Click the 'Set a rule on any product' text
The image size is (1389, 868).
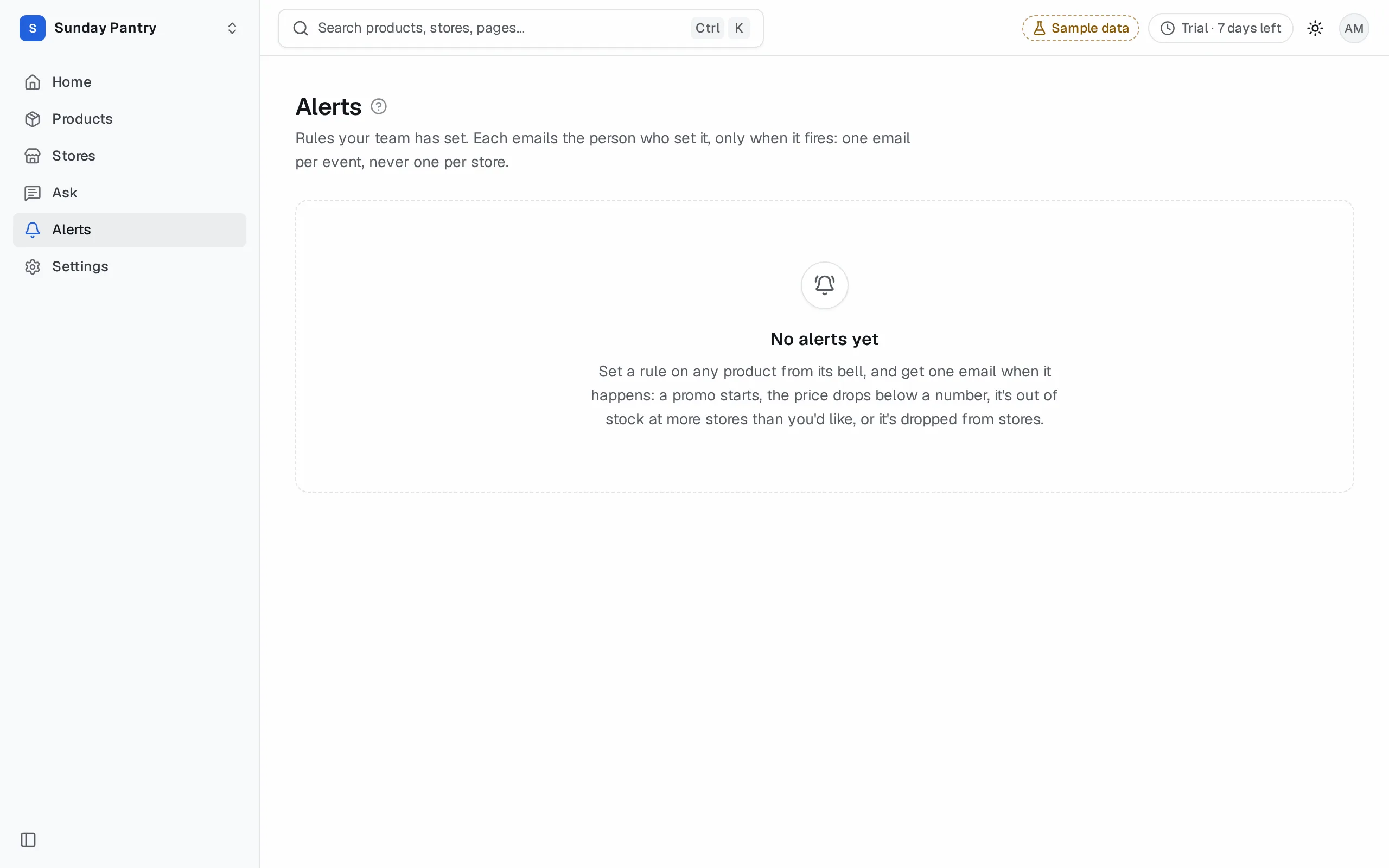coord(824,395)
